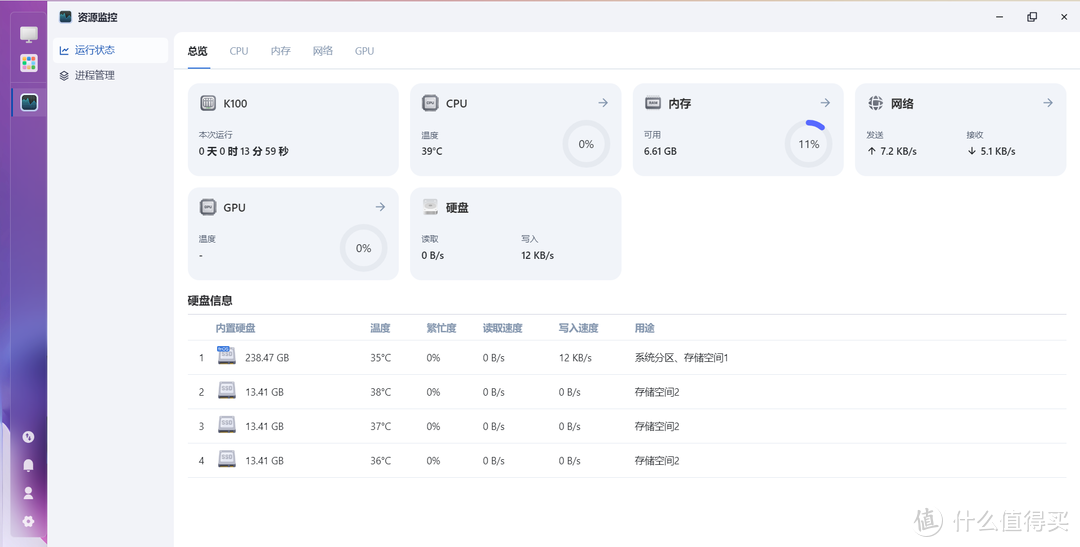
Task: Click the 用途 column header
Action: 645,329
